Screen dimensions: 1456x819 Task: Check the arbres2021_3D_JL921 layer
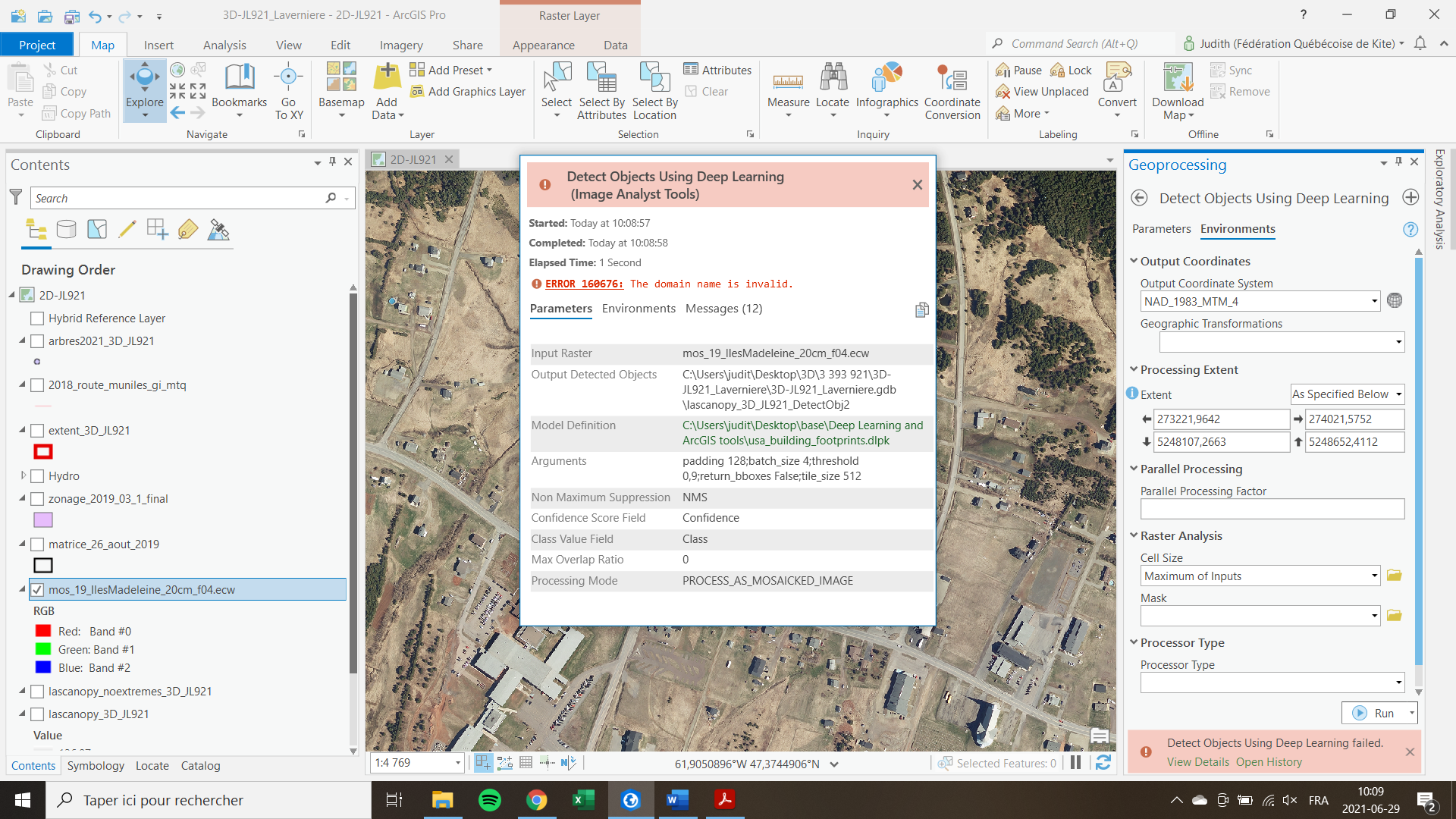36,340
